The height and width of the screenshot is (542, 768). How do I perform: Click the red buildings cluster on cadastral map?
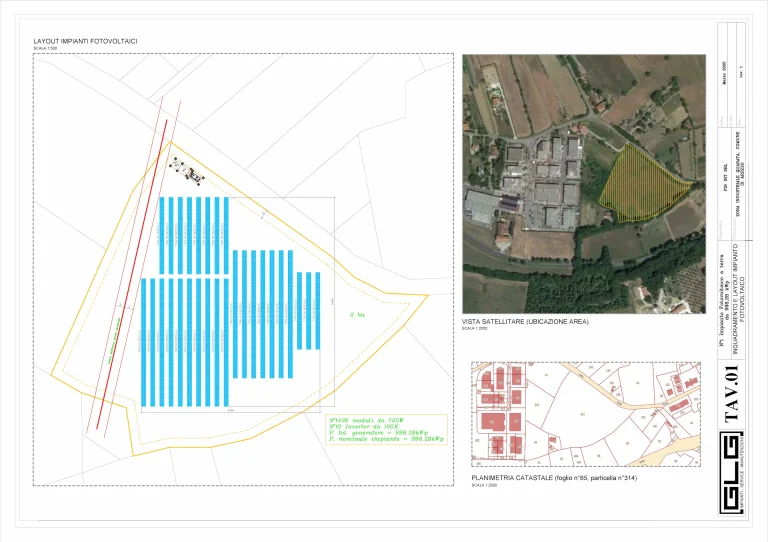500,410
